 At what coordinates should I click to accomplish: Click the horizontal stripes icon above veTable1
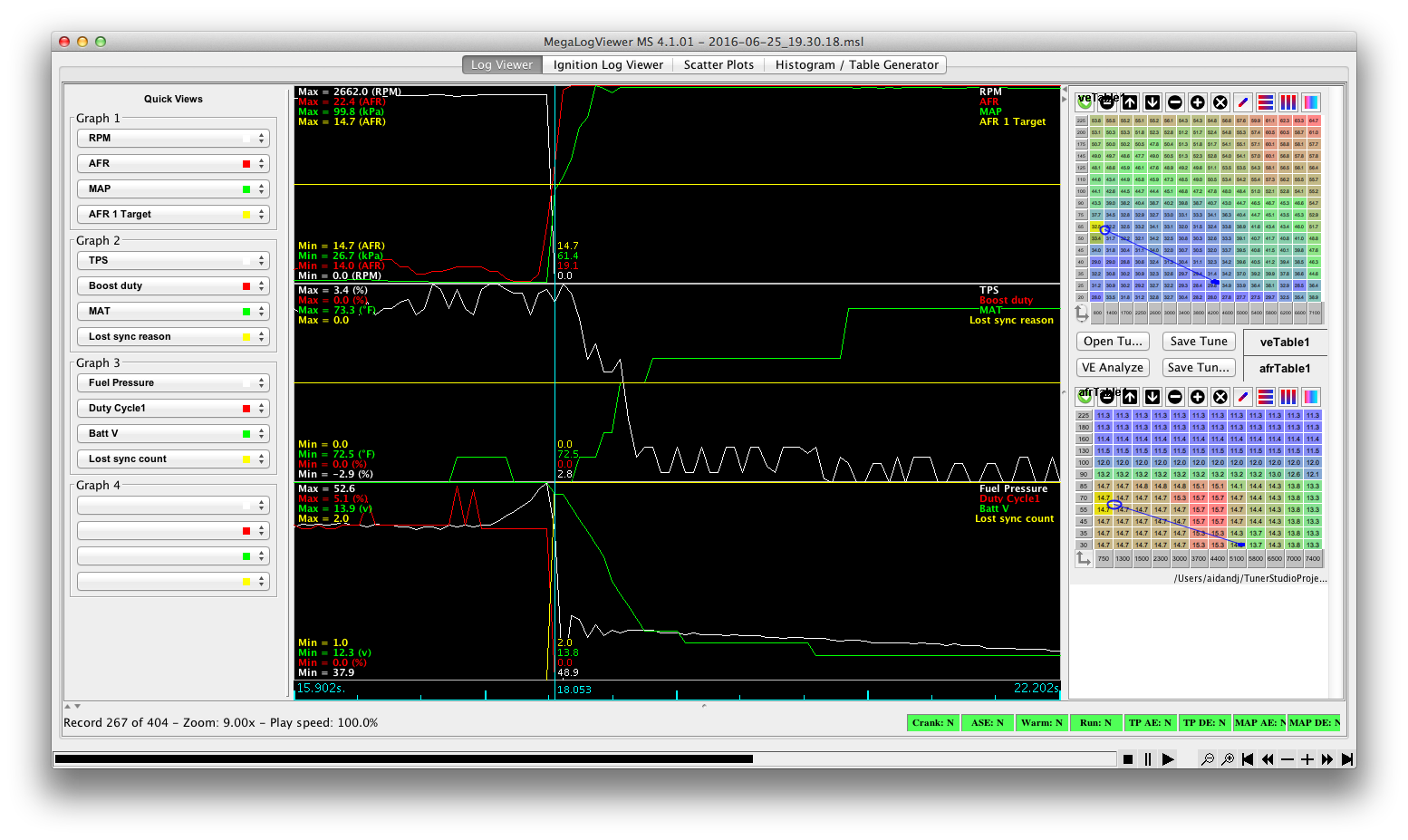coord(1266,102)
